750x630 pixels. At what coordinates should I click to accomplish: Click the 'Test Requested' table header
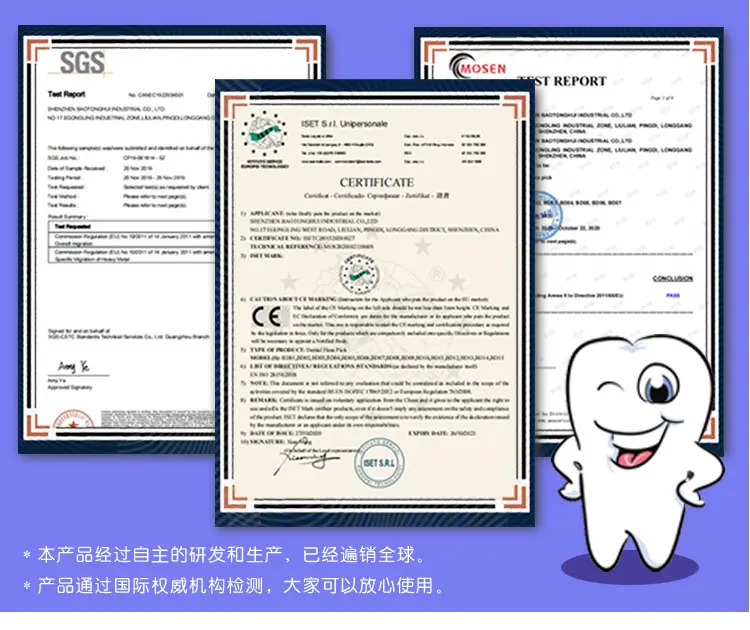tap(72, 226)
